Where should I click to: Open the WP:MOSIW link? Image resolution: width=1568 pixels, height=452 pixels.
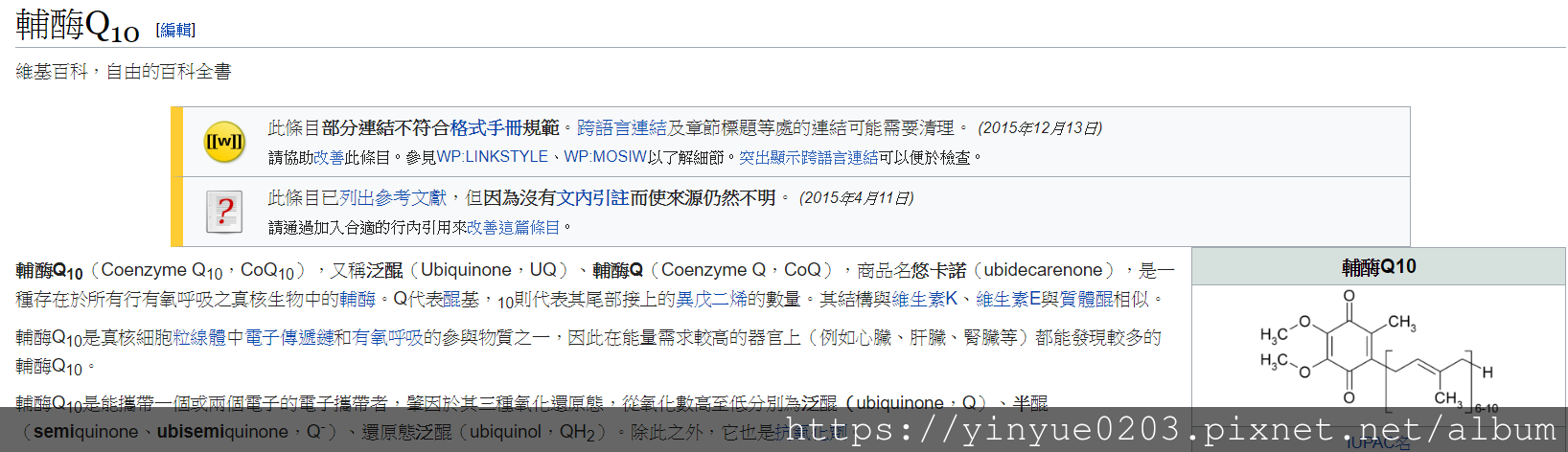tap(606, 157)
